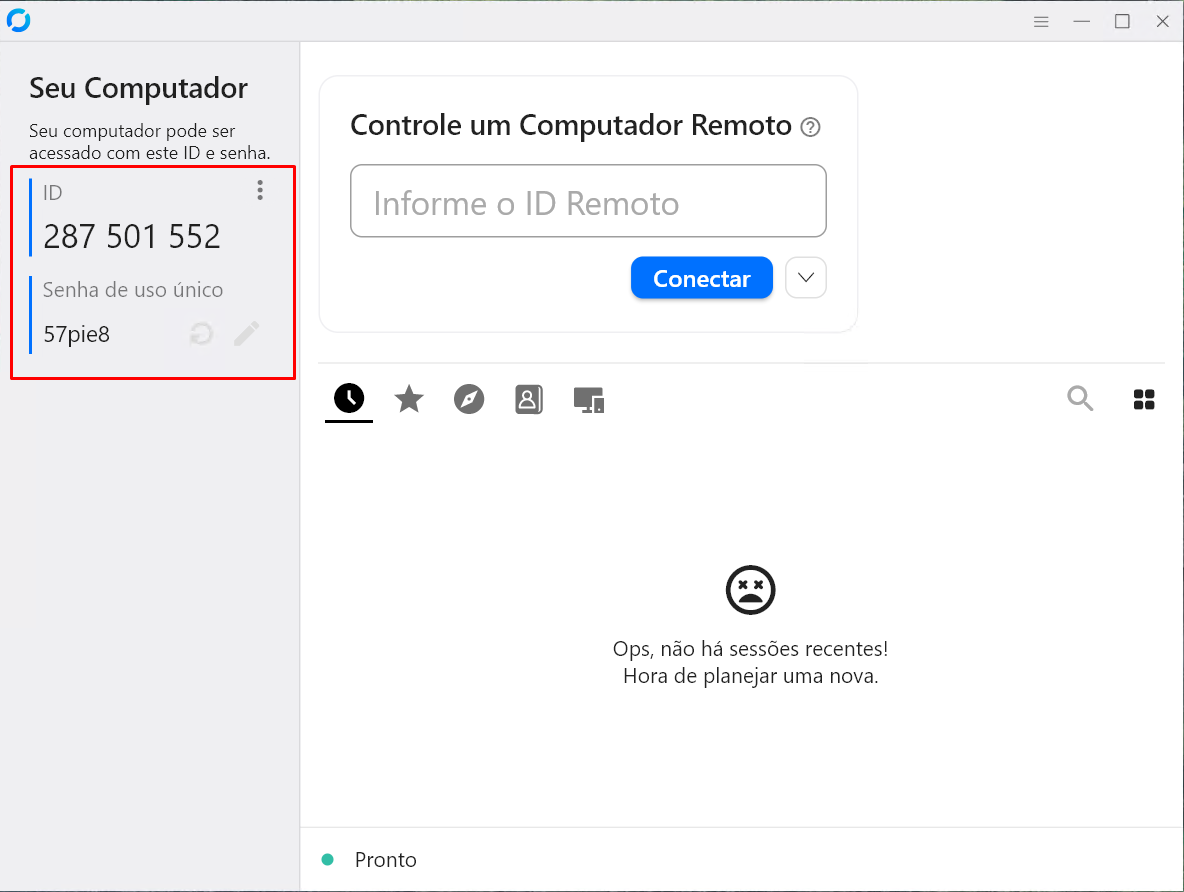Open the ID options three-dot menu
This screenshot has height=892, width=1184.
[x=260, y=190]
